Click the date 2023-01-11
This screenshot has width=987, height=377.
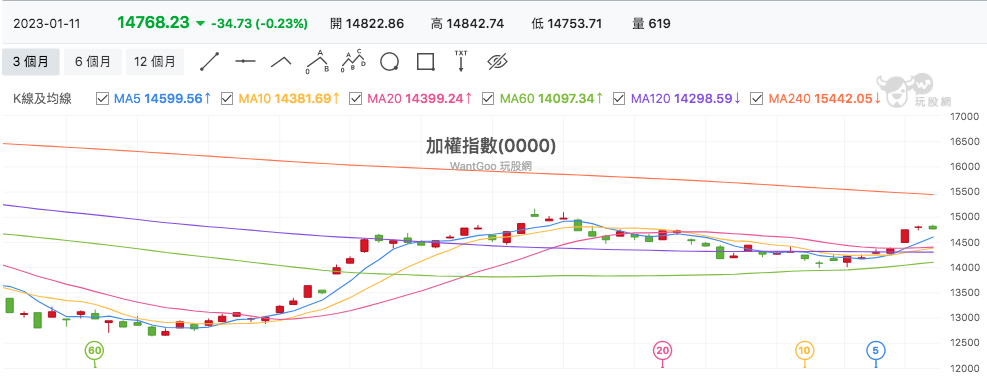coord(47,24)
